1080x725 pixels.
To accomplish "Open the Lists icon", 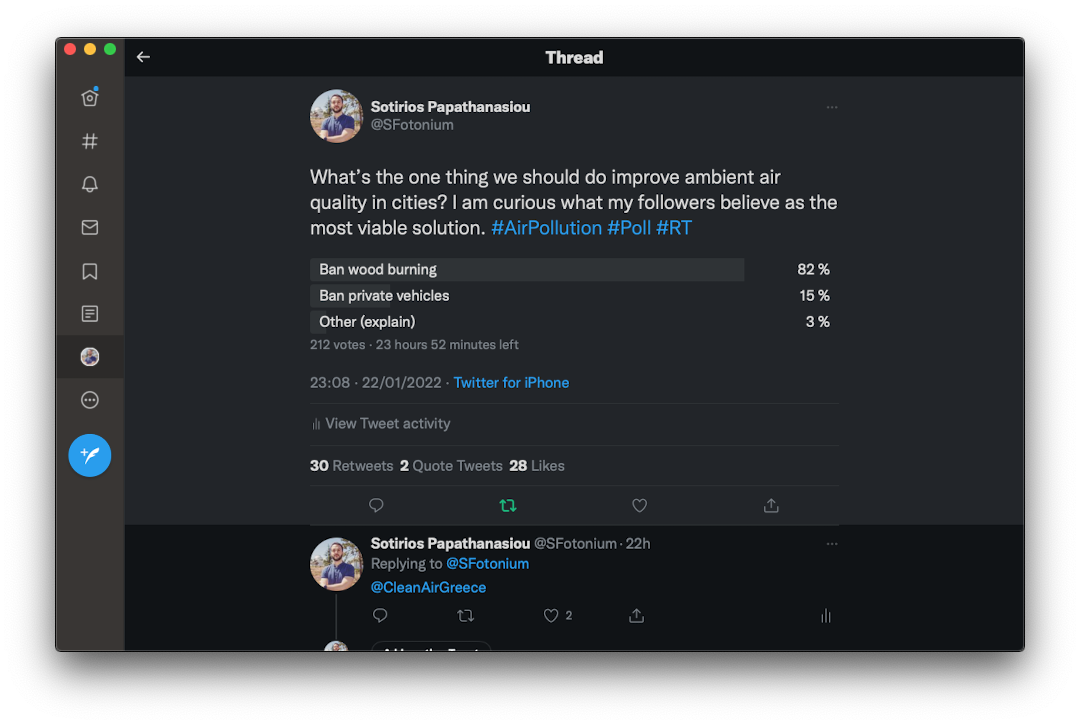I will (x=90, y=314).
